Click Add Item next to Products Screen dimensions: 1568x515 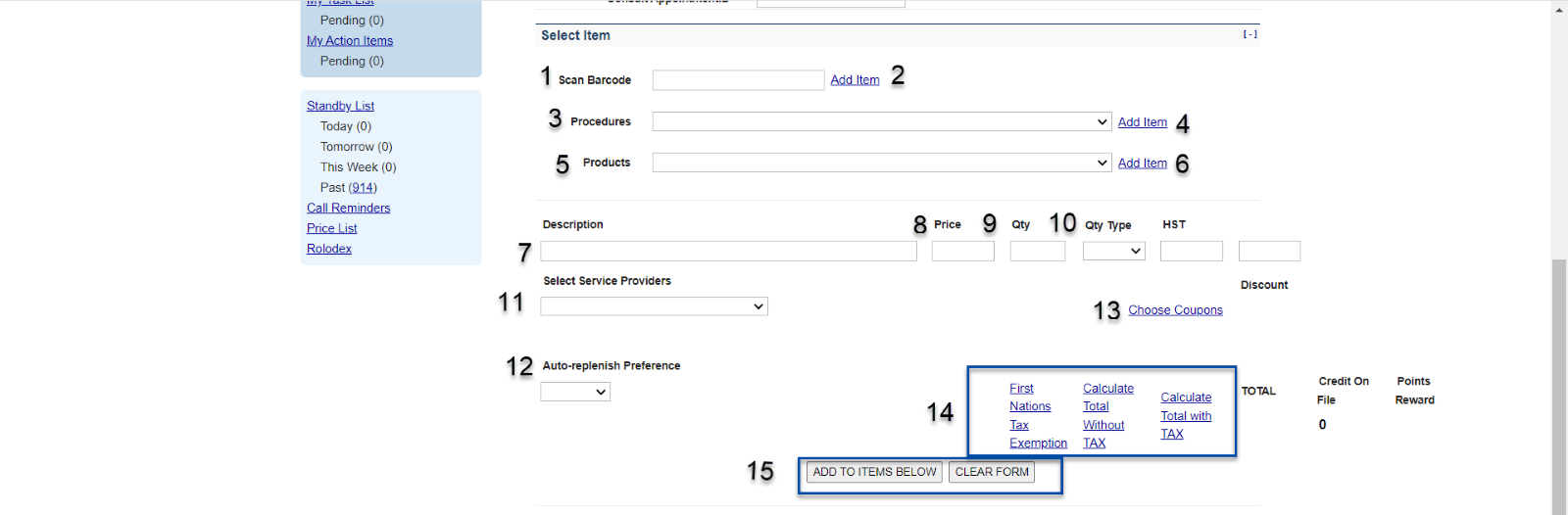1142,164
